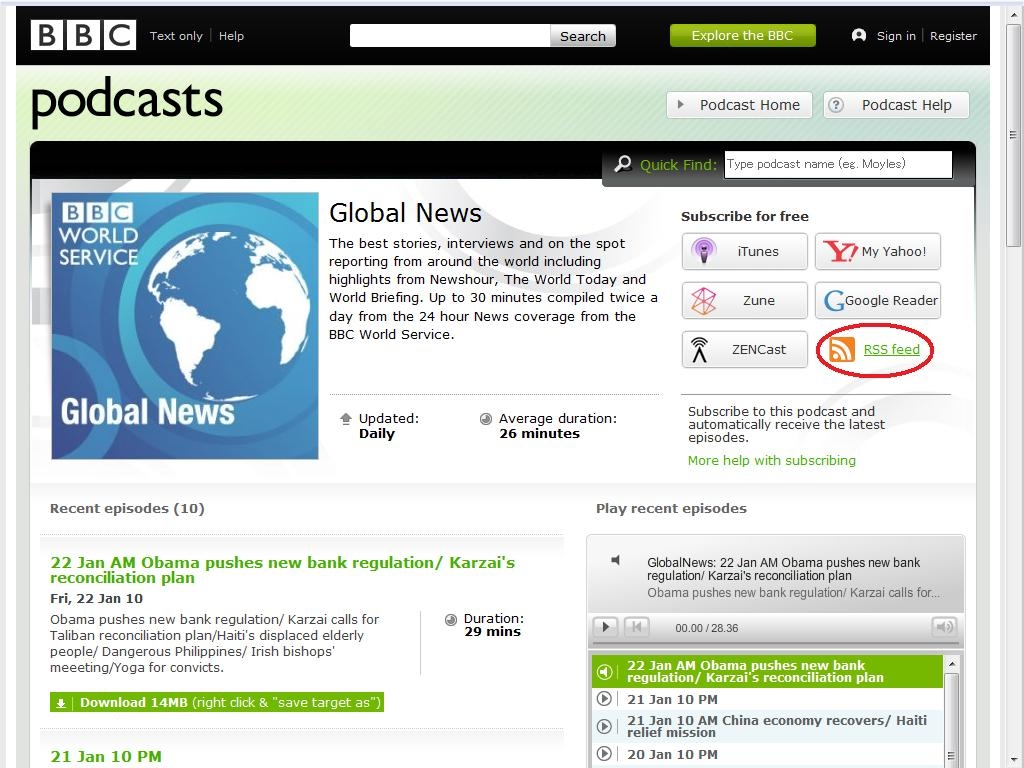Click the Google G logo icon
This screenshot has width=1024, height=768.
click(834, 300)
